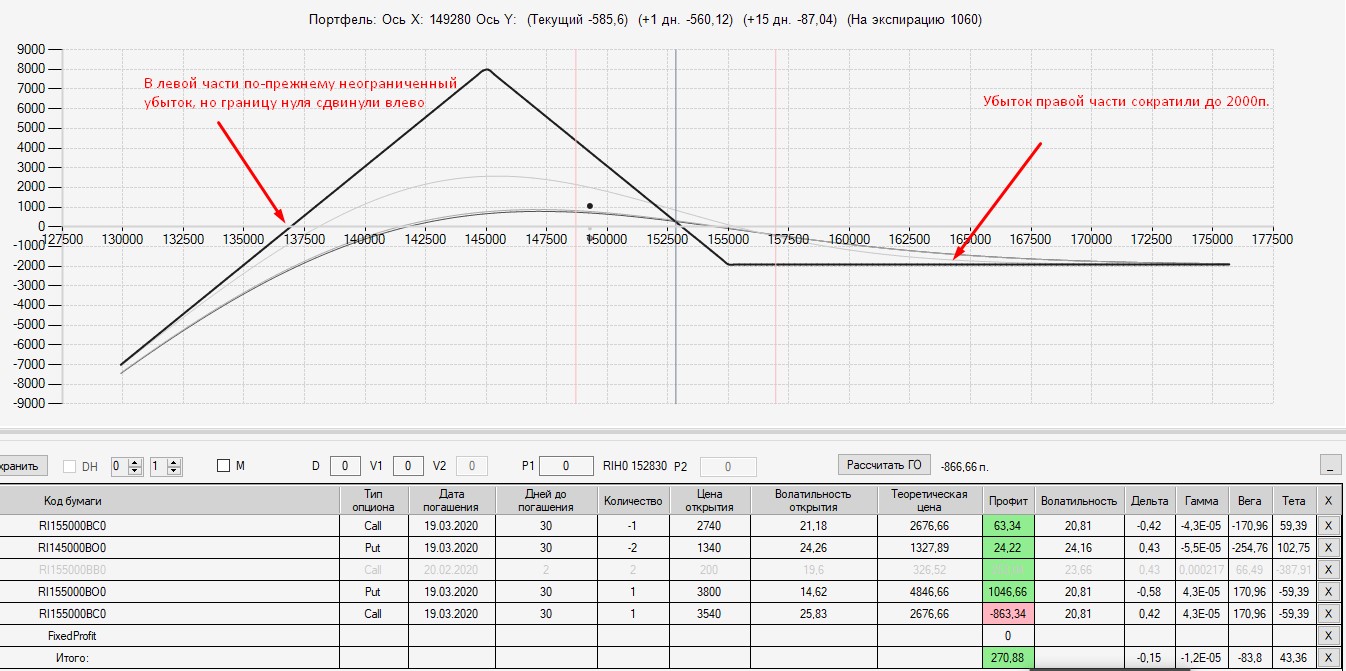The image size is (1346, 671).
Task: Click the profit cell 1046,66
Action: pyautogui.click(x=1008, y=592)
